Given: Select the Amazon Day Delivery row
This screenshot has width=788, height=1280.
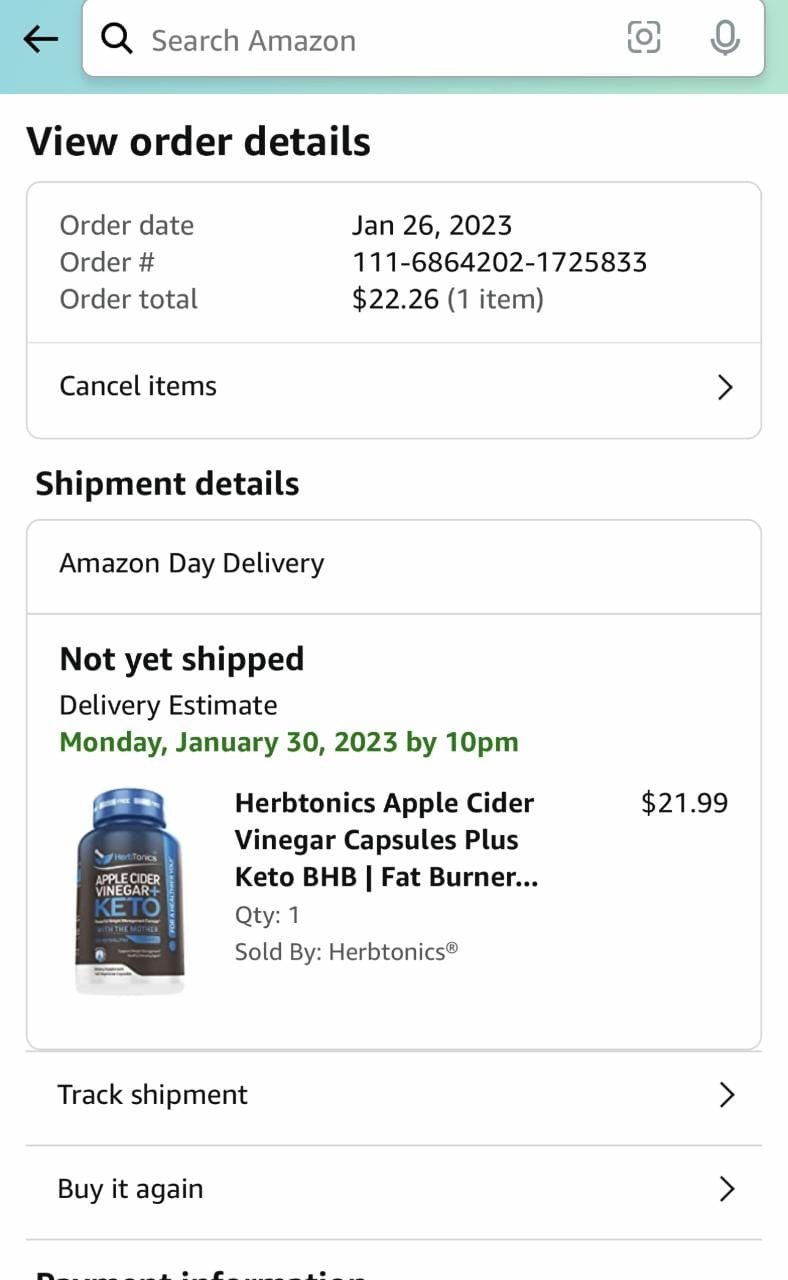Looking at the screenshot, I should coord(192,564).
